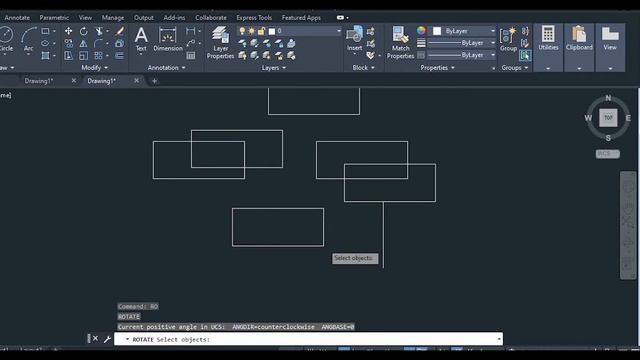Activate the Trim tool
This screenshot has height=360, width=640.
[99, 31]
